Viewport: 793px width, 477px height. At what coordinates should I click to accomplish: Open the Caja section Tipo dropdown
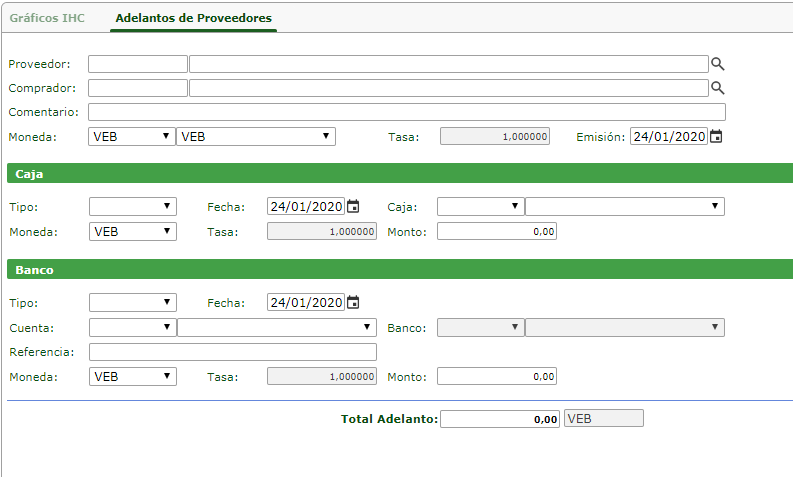point(132,207)
